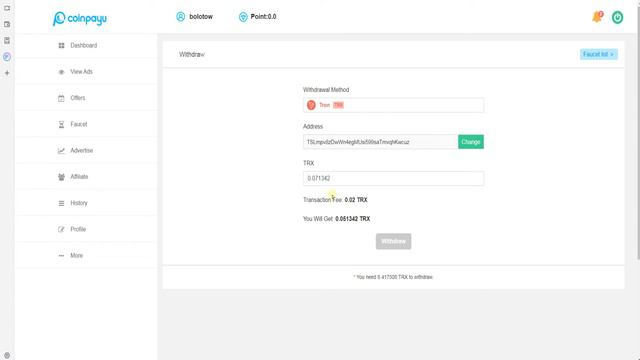The image size is (640, 360).
Task: Click the TRX amount field
Action: 393,178
